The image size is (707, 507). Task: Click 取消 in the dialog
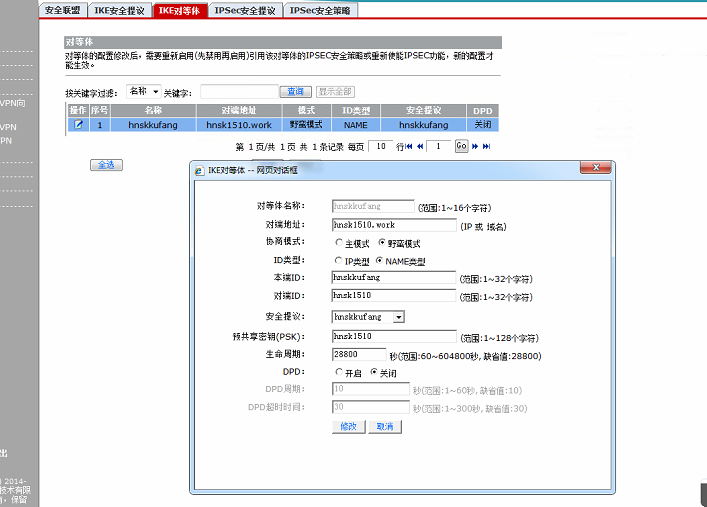tap(385, 426)
